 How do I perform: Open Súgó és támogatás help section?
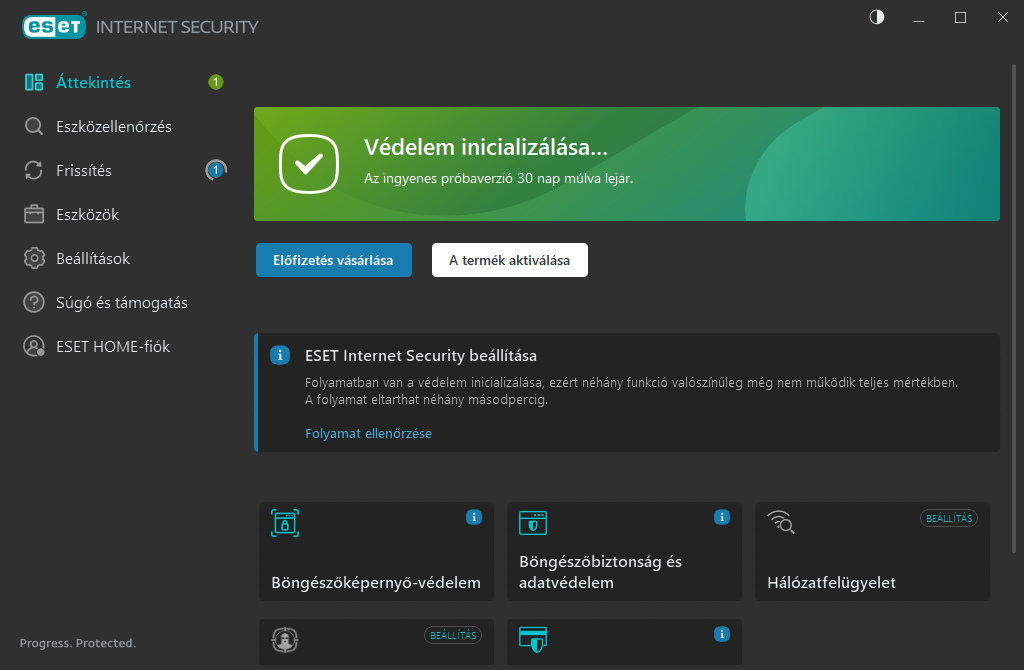coord(123,302)
